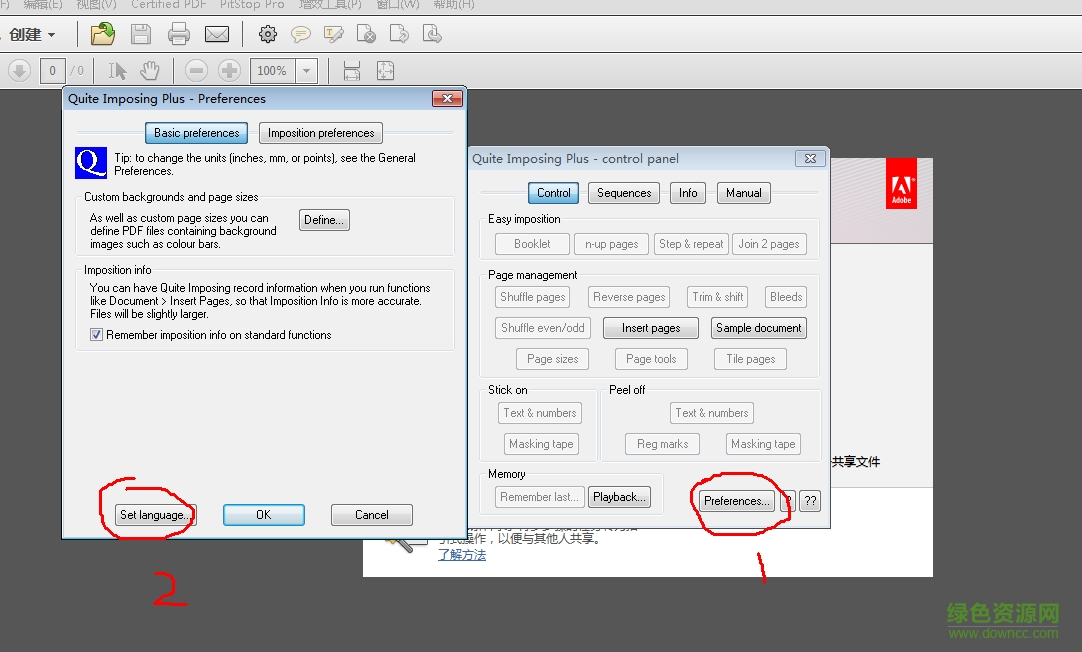Toggle Remember imposition info checkbox
The width and height of the screenshot is (1082, 652).
click(97, 335)
